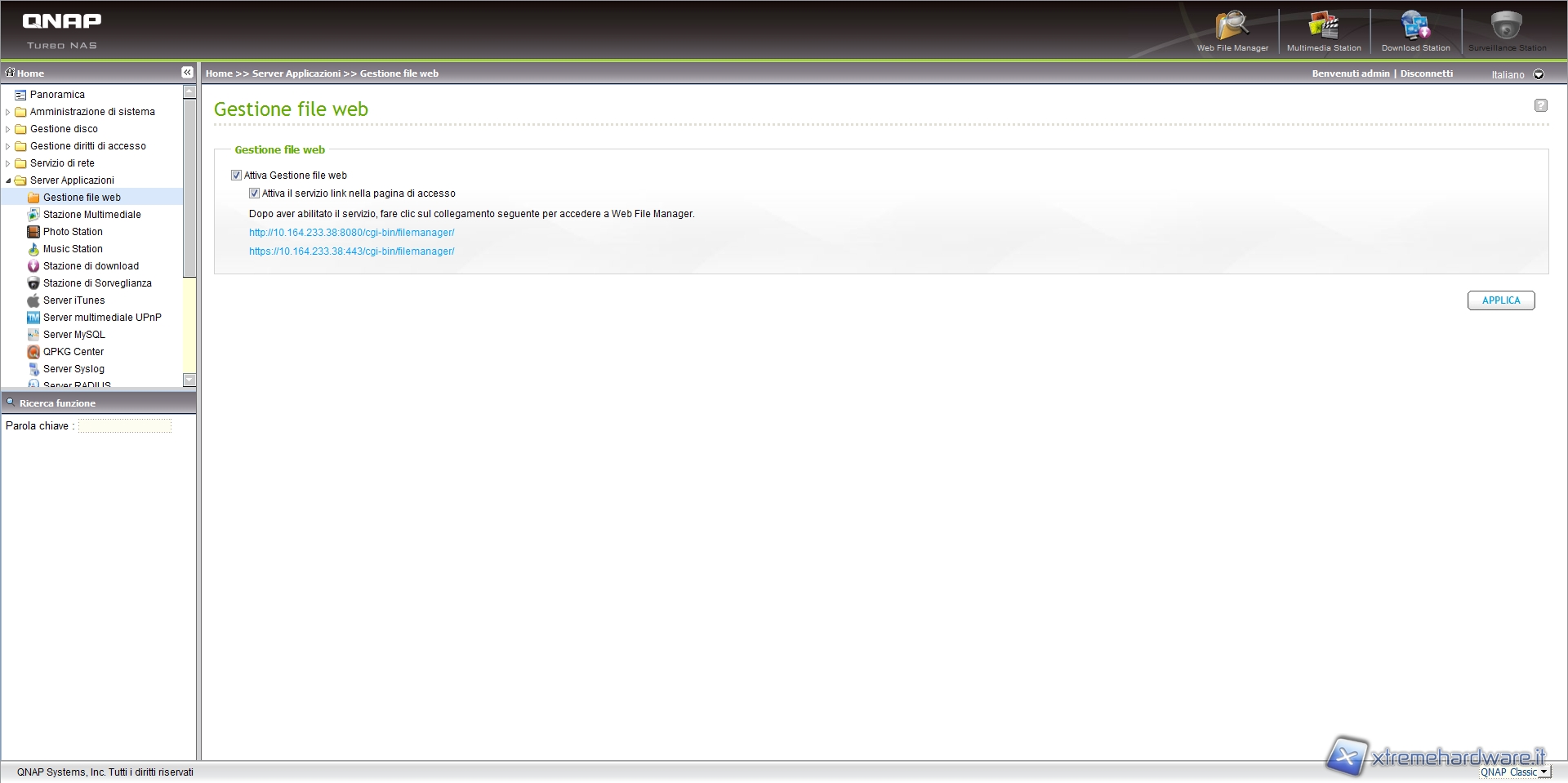The image size is (1568, 783).
Task: Open the QNAP Classic theme dropdown
Action: (1543, 772)
